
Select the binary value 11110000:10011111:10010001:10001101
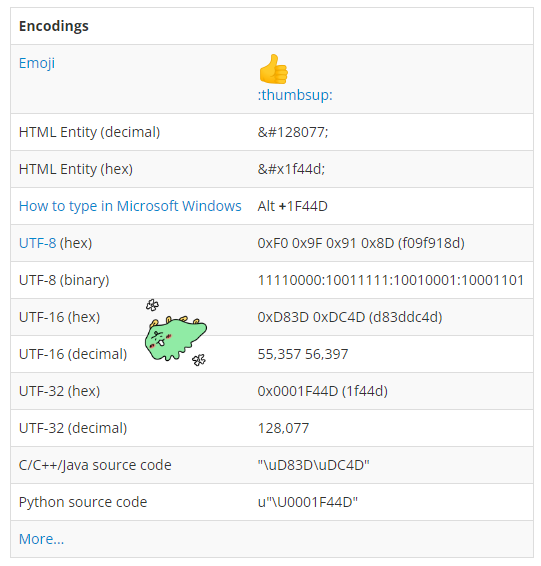tap(391, 280)
